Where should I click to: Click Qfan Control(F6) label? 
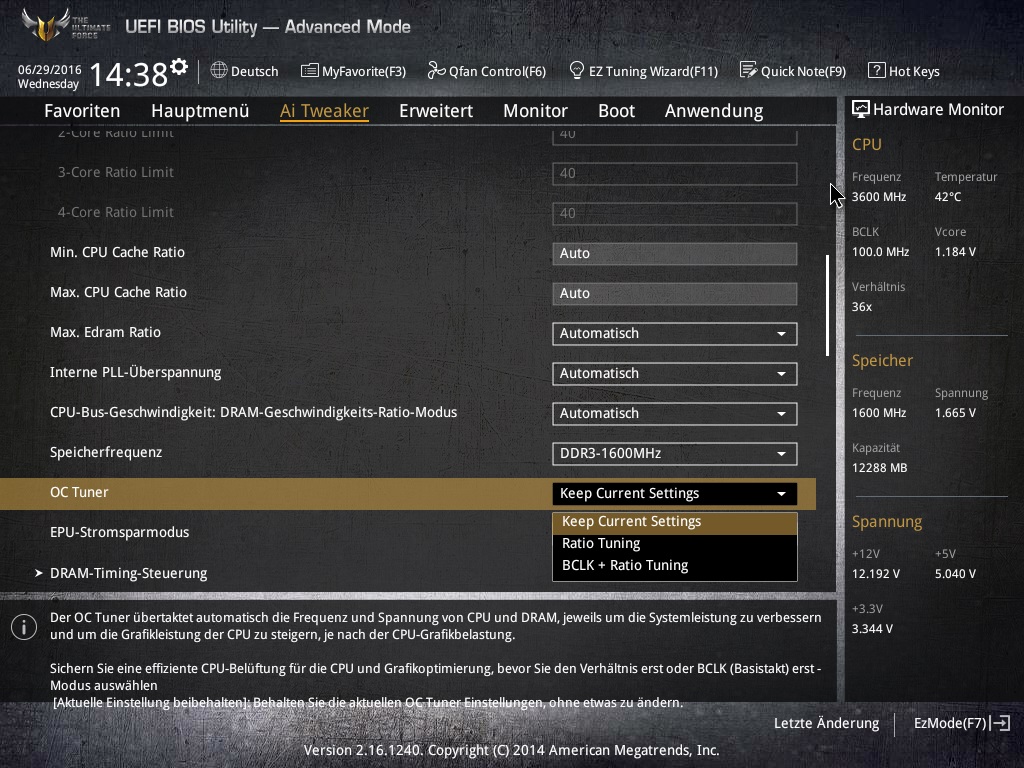[497, 71]
